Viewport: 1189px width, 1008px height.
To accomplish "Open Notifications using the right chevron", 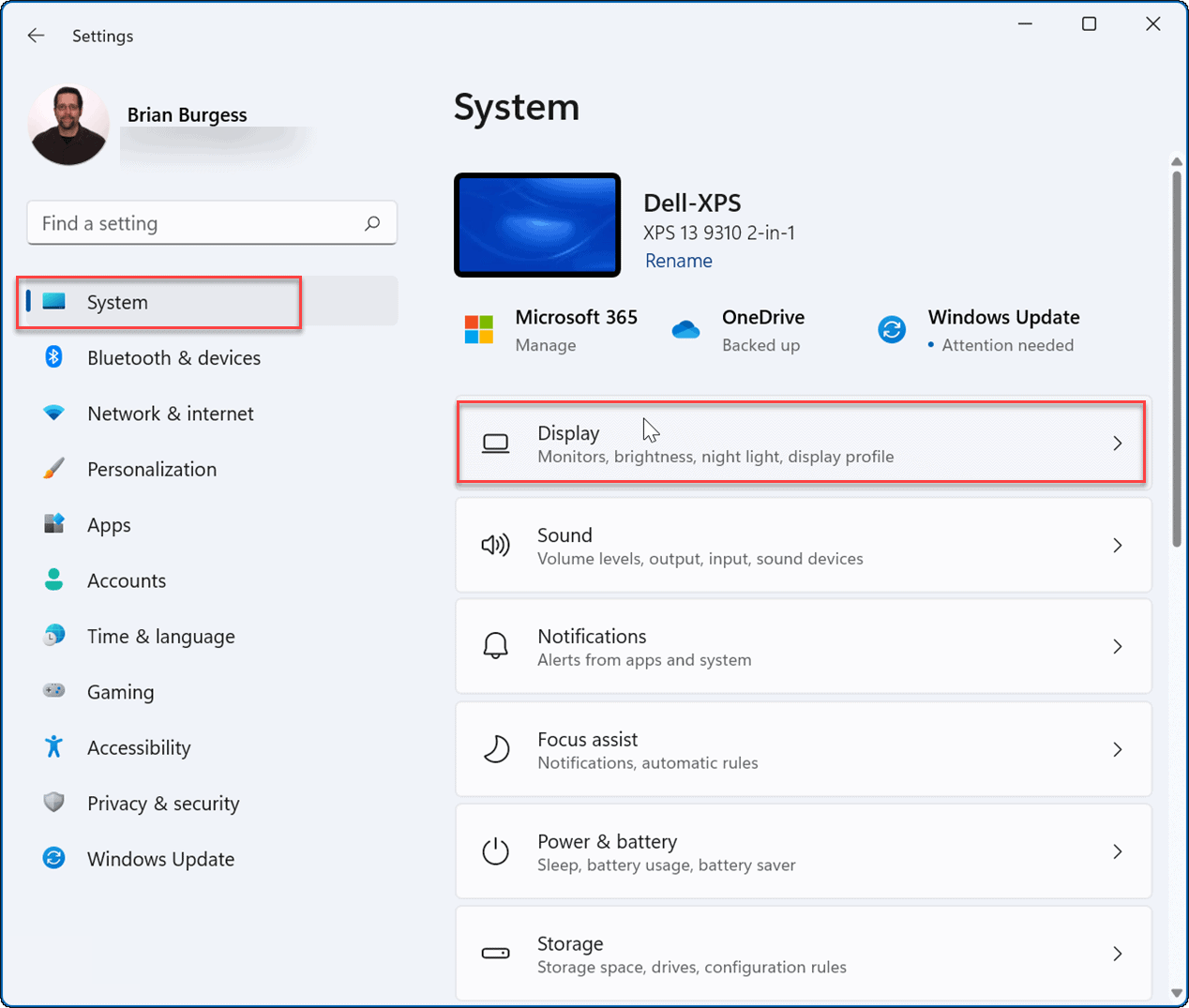I will 1117,646.
